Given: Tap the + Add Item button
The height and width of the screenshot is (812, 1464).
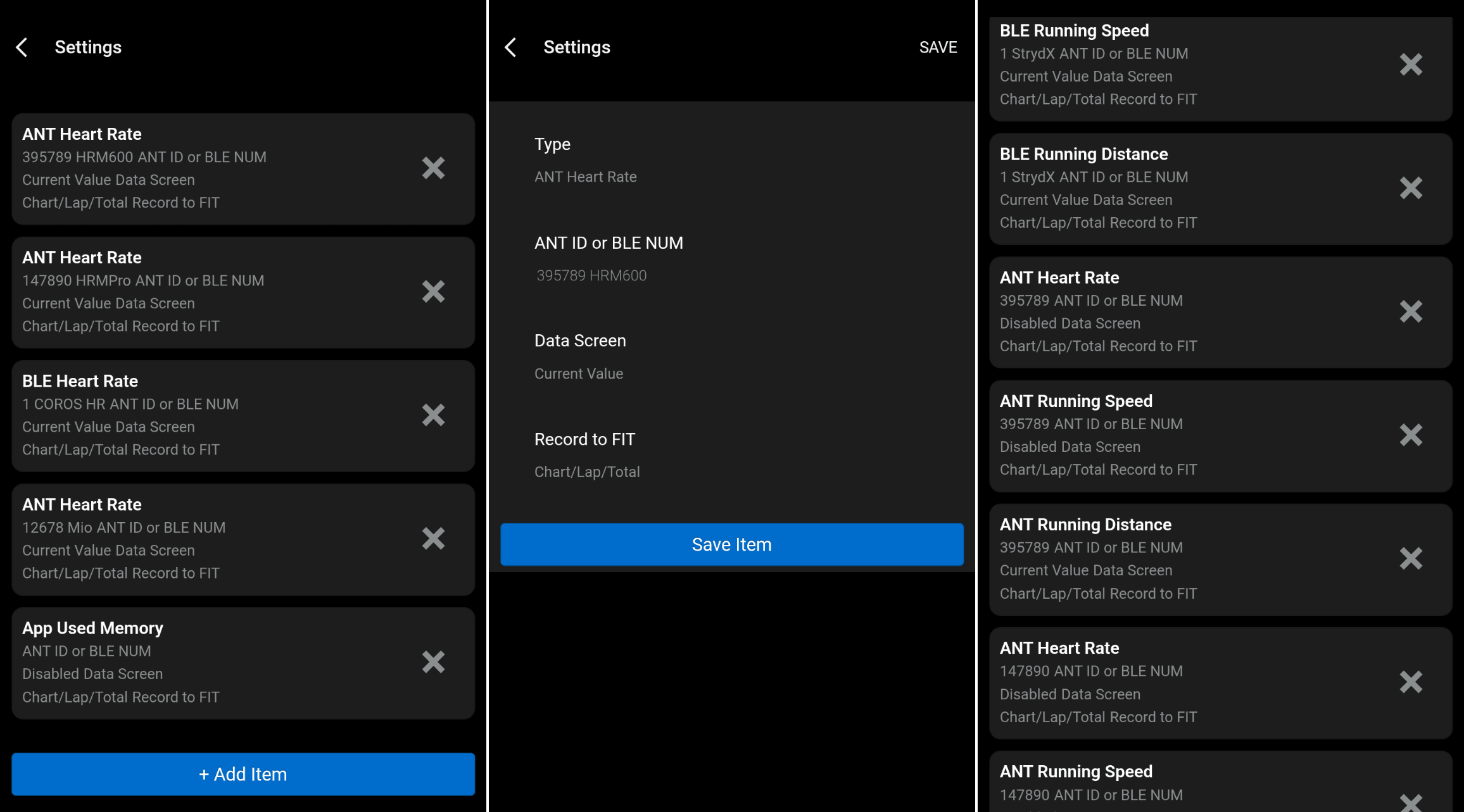Looking at the screenshot, I should (x=243, y=774).
